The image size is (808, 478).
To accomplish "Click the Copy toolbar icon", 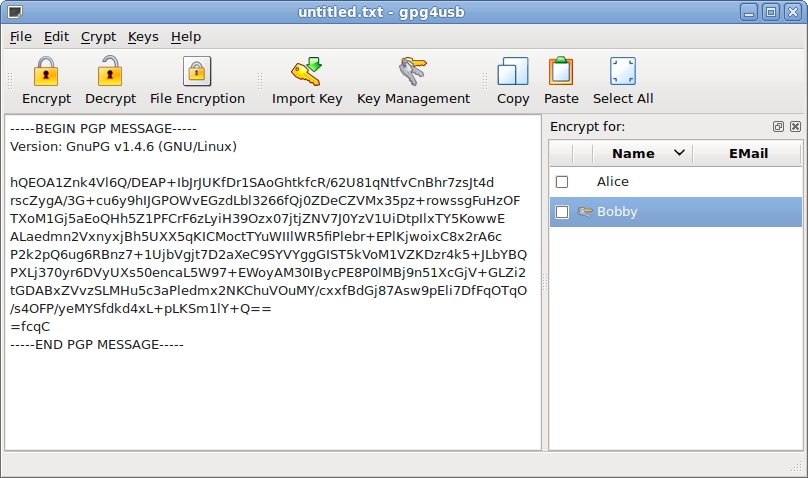I will (x=513, y=72).
